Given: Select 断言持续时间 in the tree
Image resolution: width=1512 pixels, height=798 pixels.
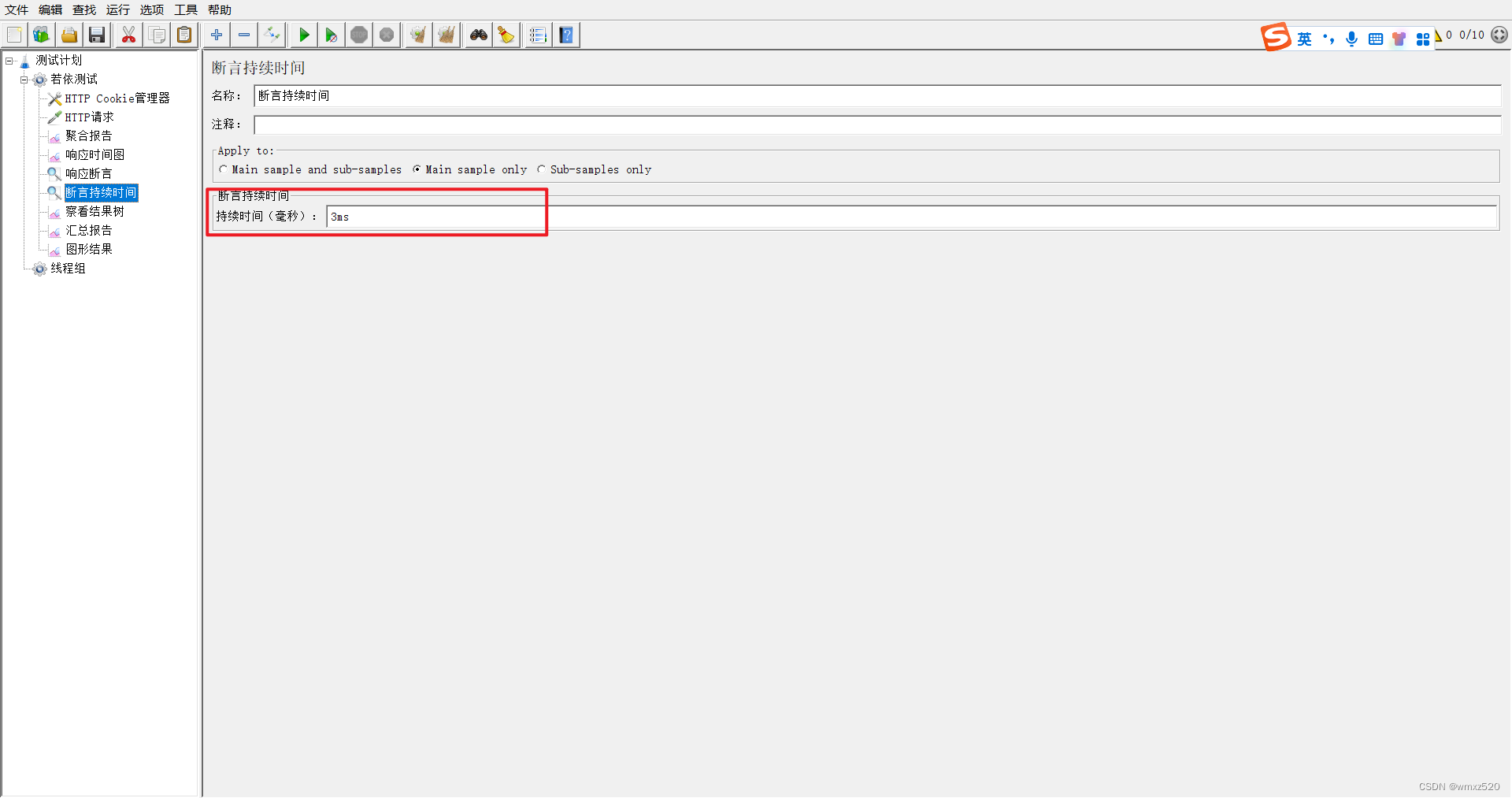Looking at the screenshot, I should (101, 193).
